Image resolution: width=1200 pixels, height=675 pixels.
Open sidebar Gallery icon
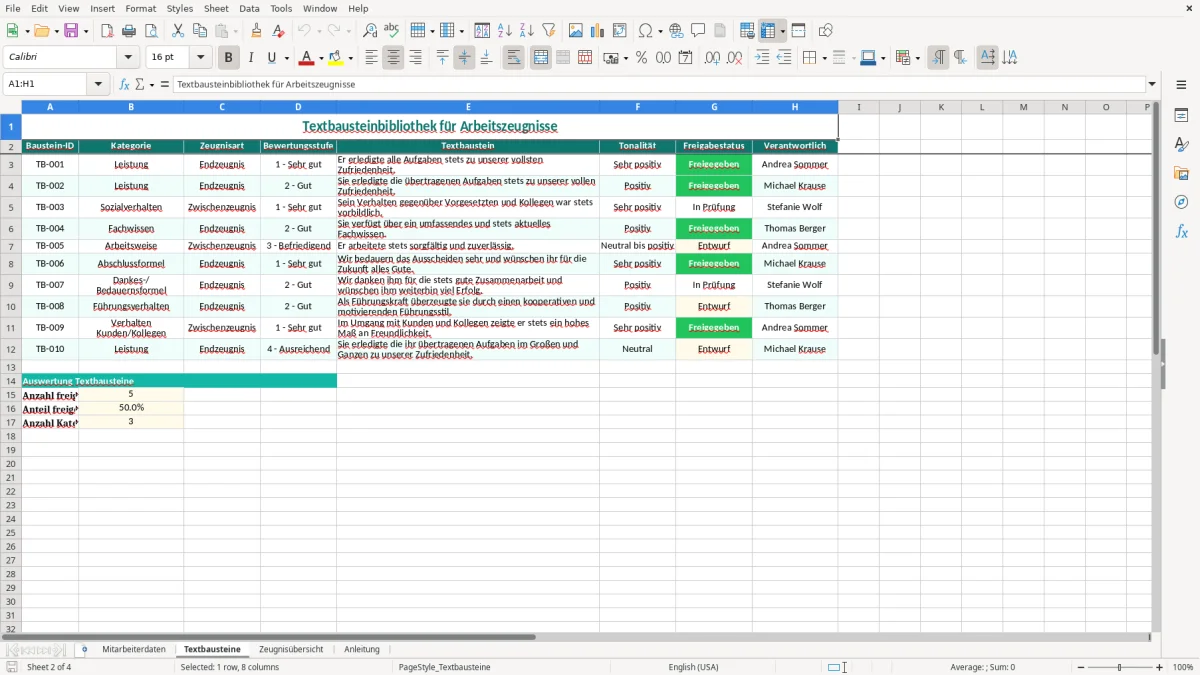pos(1181,174)
